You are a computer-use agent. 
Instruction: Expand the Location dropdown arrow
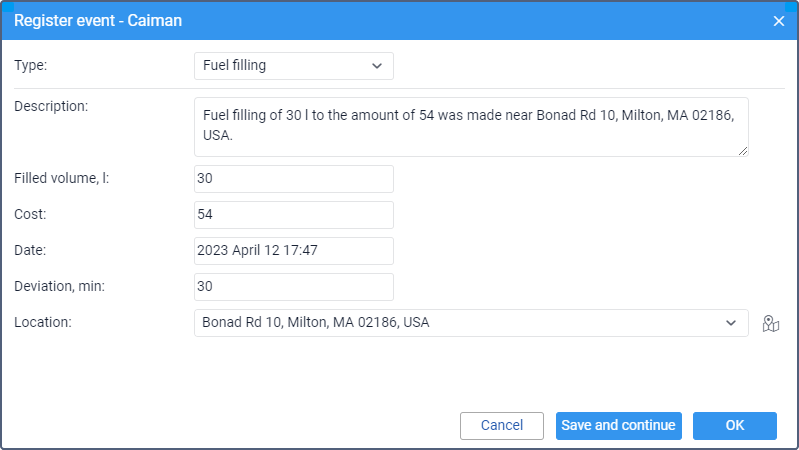[731, 323]
